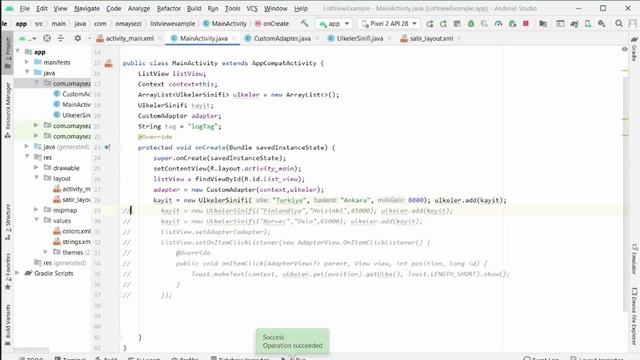Open the VCS menu

tap(252, 8)
